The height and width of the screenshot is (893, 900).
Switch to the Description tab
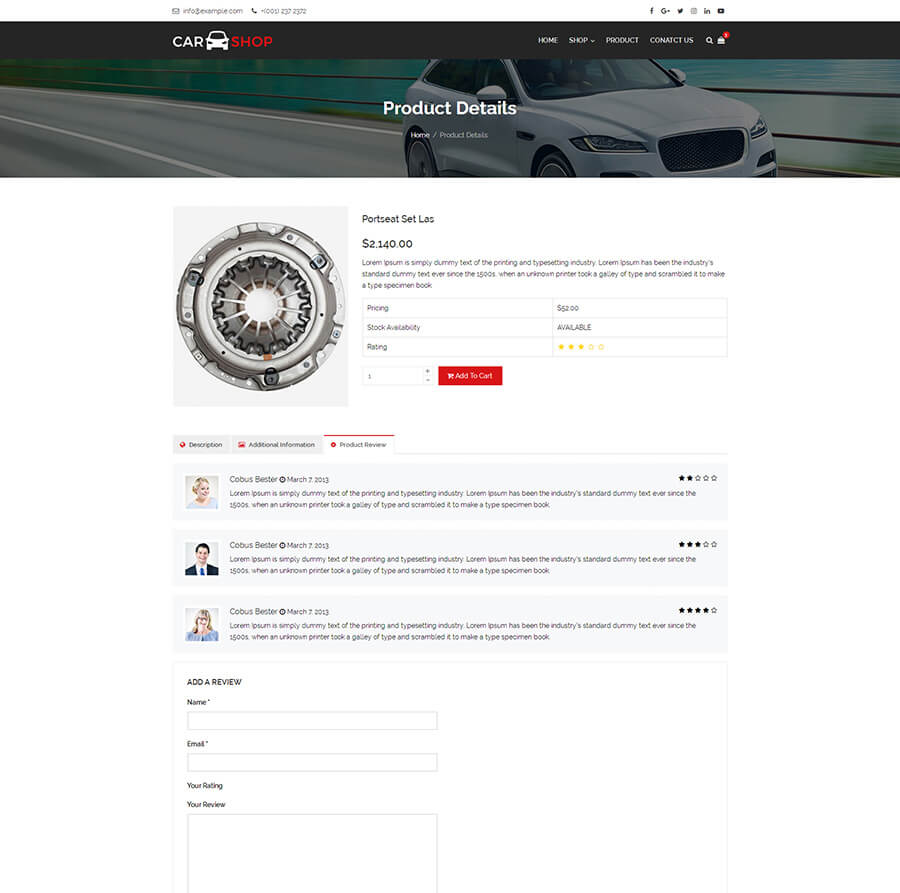[201, 445]
